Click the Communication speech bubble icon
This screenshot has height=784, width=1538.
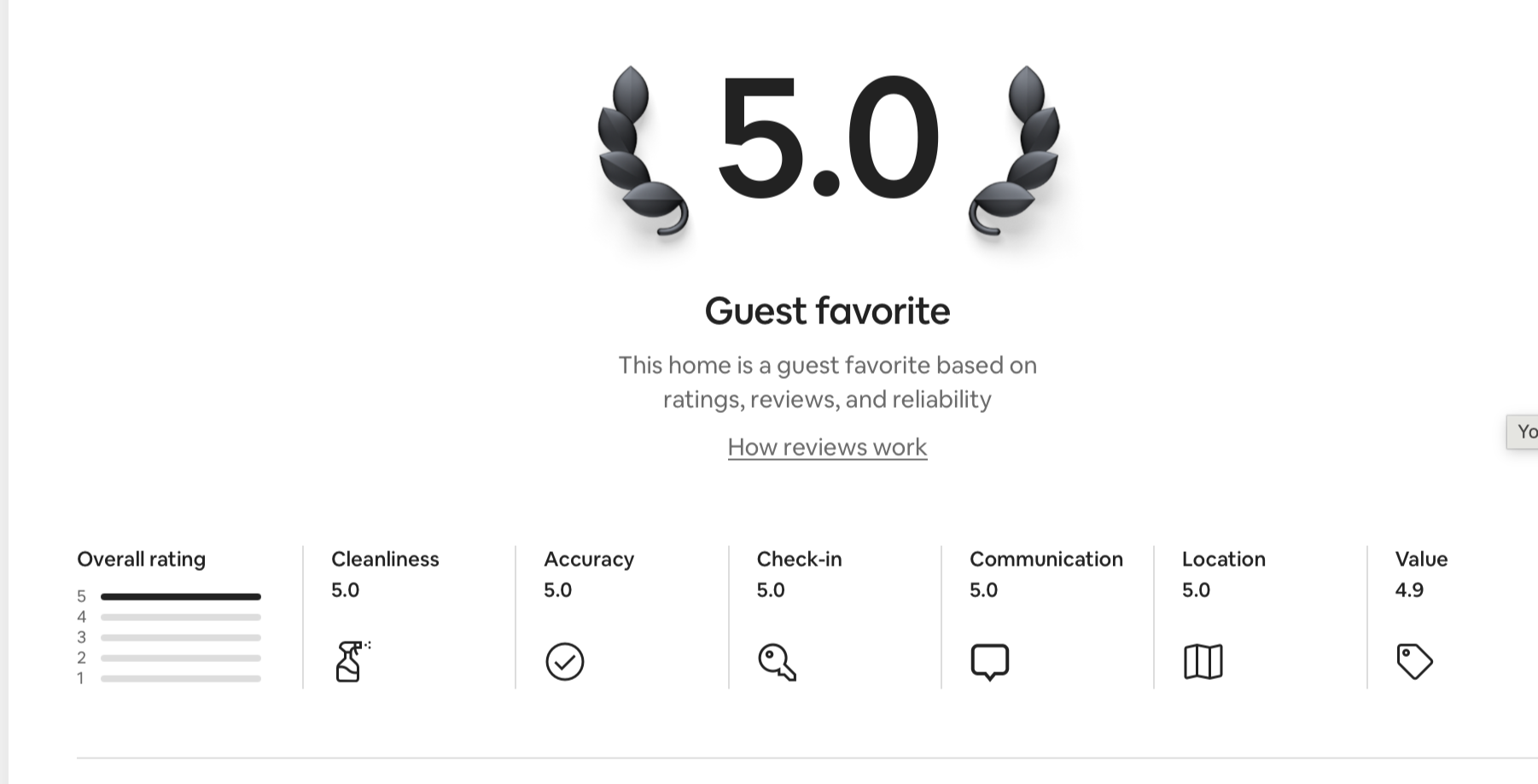[990, 662]
